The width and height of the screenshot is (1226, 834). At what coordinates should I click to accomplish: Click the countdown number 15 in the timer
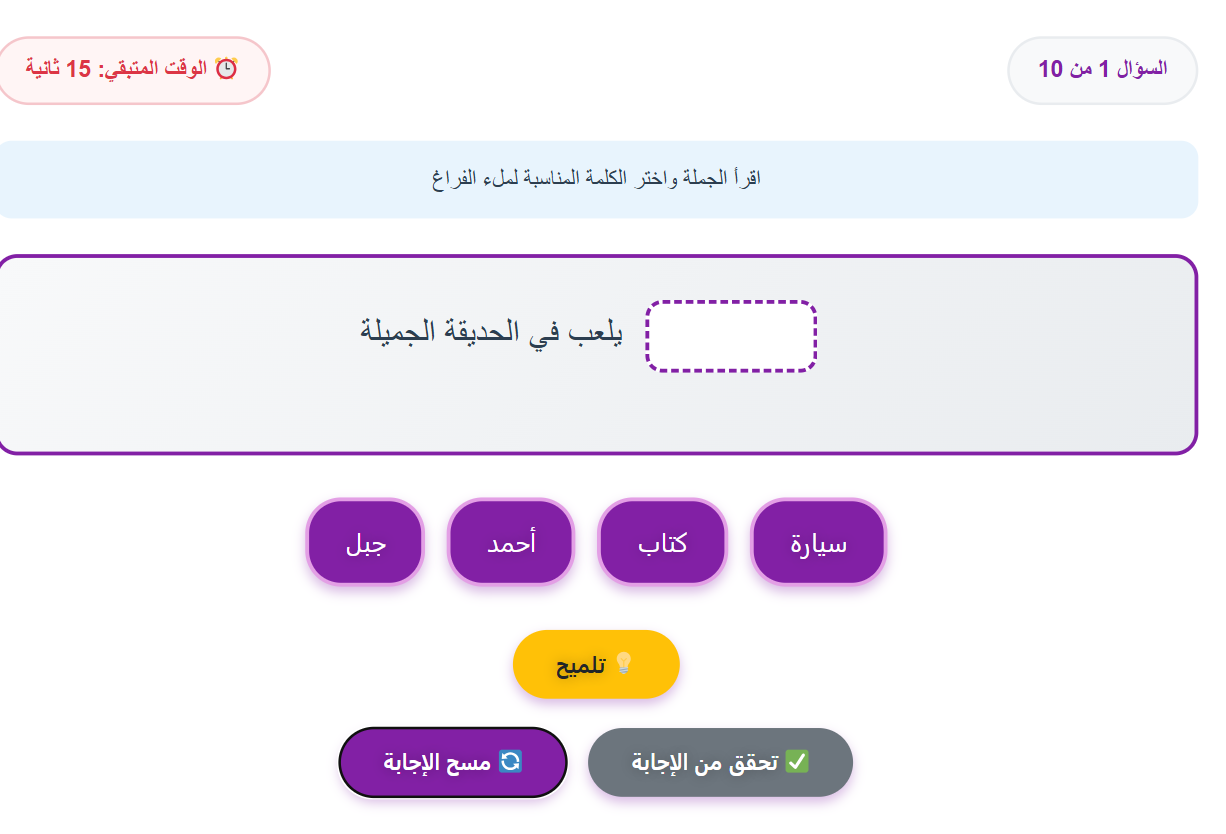[78, 70]
